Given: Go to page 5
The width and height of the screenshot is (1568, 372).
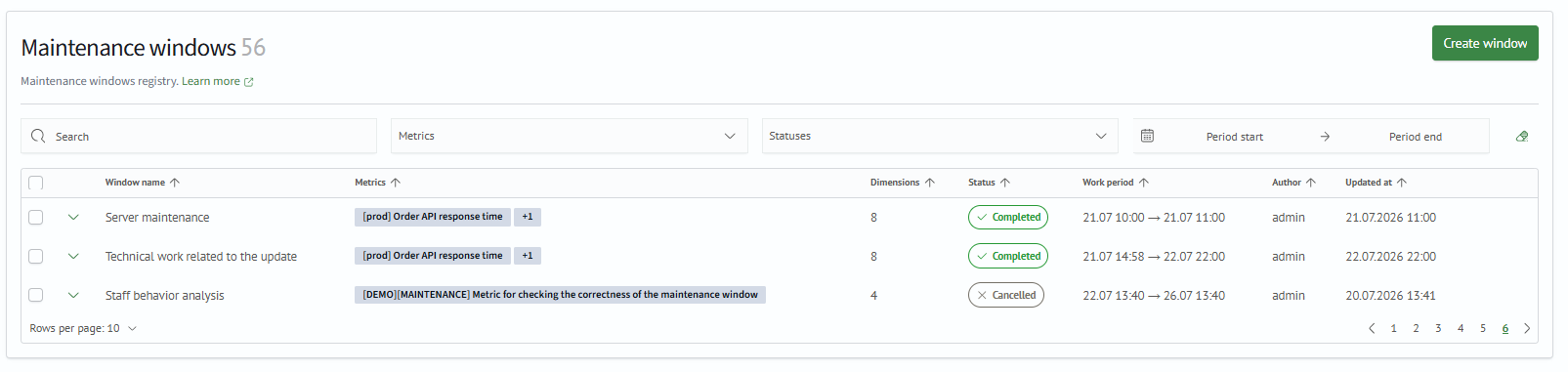Looking at the screenshot, I should 1483,328.
